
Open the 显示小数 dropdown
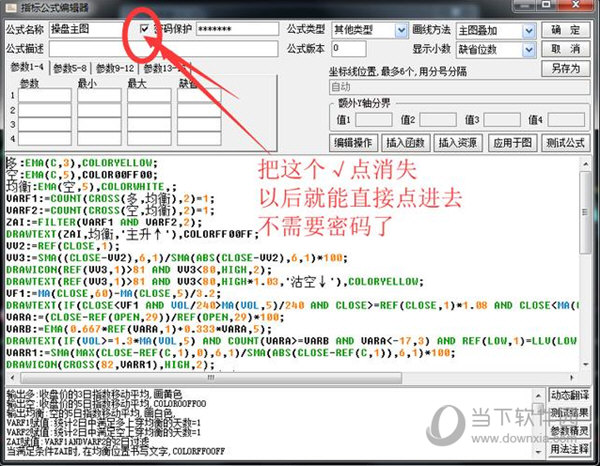tap(496, 48)
